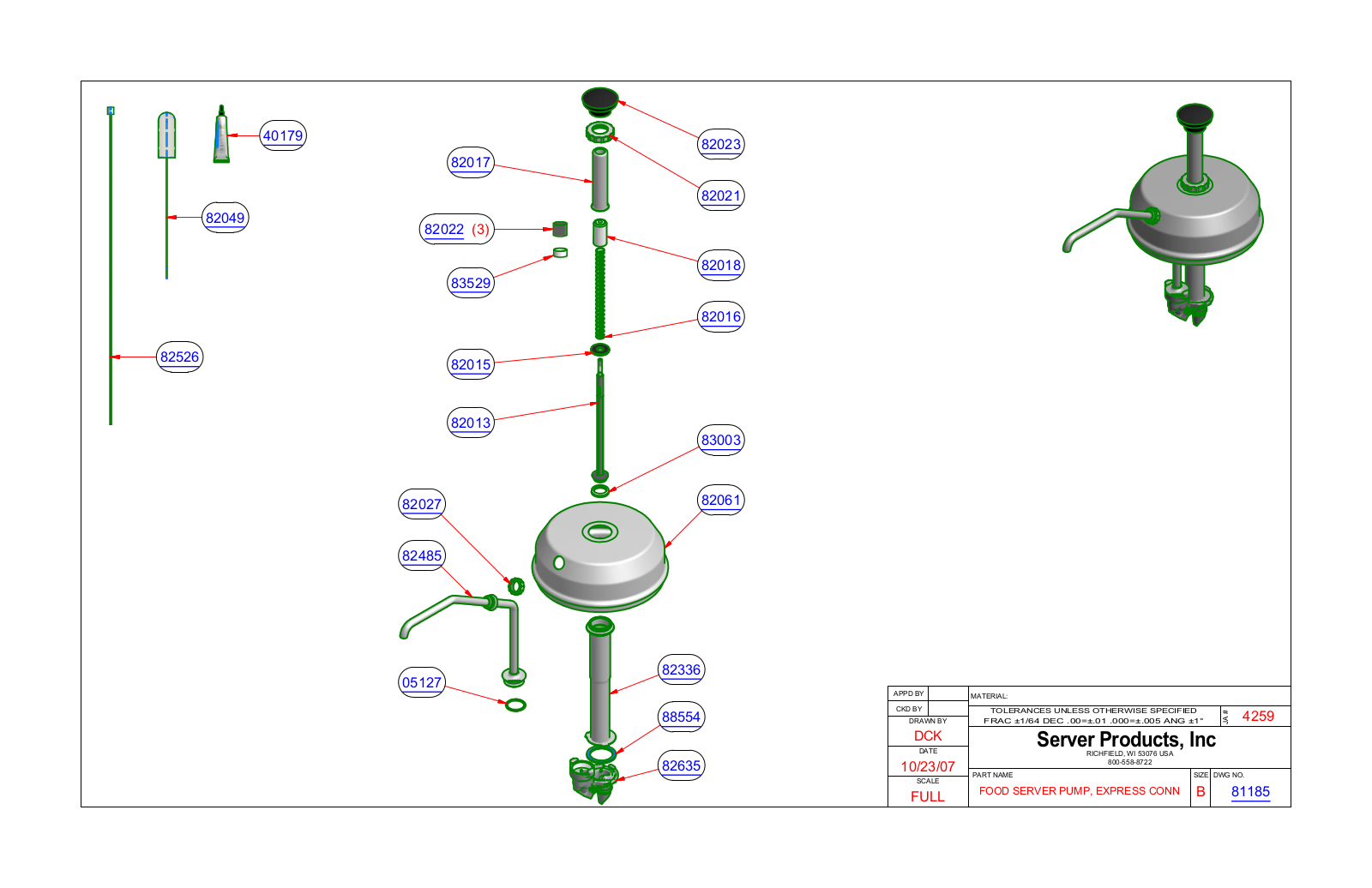Open part number link 82526

(179, 357)
